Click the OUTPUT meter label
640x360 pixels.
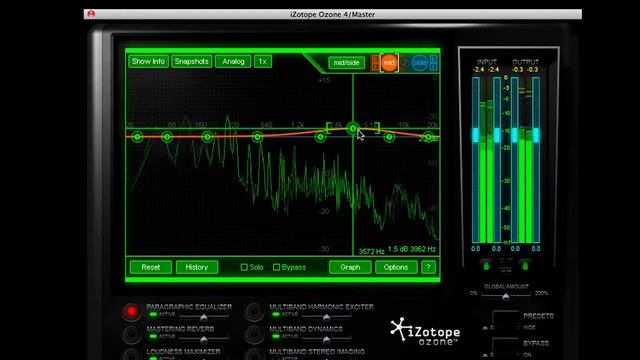(x=526, y=62)
